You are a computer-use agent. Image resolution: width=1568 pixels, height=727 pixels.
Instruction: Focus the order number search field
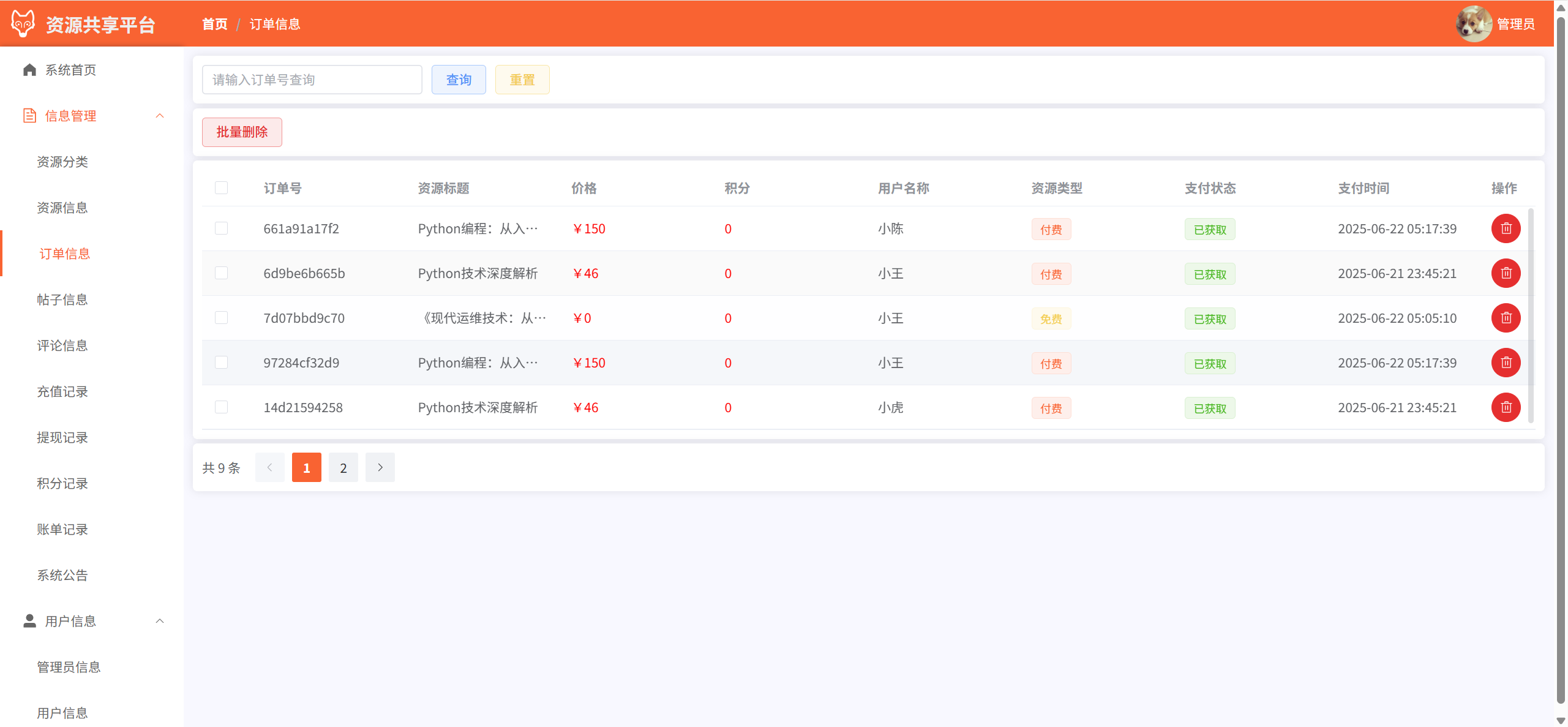point(312,80)
